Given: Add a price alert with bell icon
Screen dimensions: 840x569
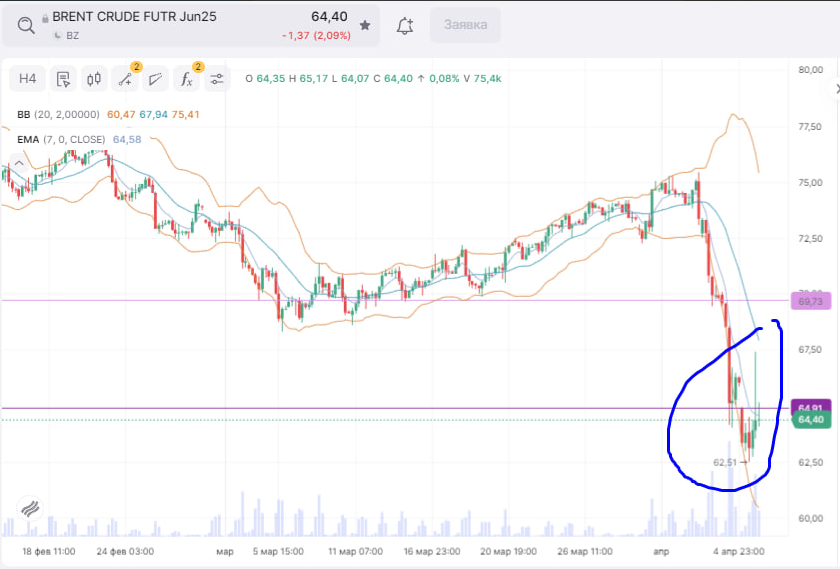Looking at the screenshot, I should coord(405,26).
